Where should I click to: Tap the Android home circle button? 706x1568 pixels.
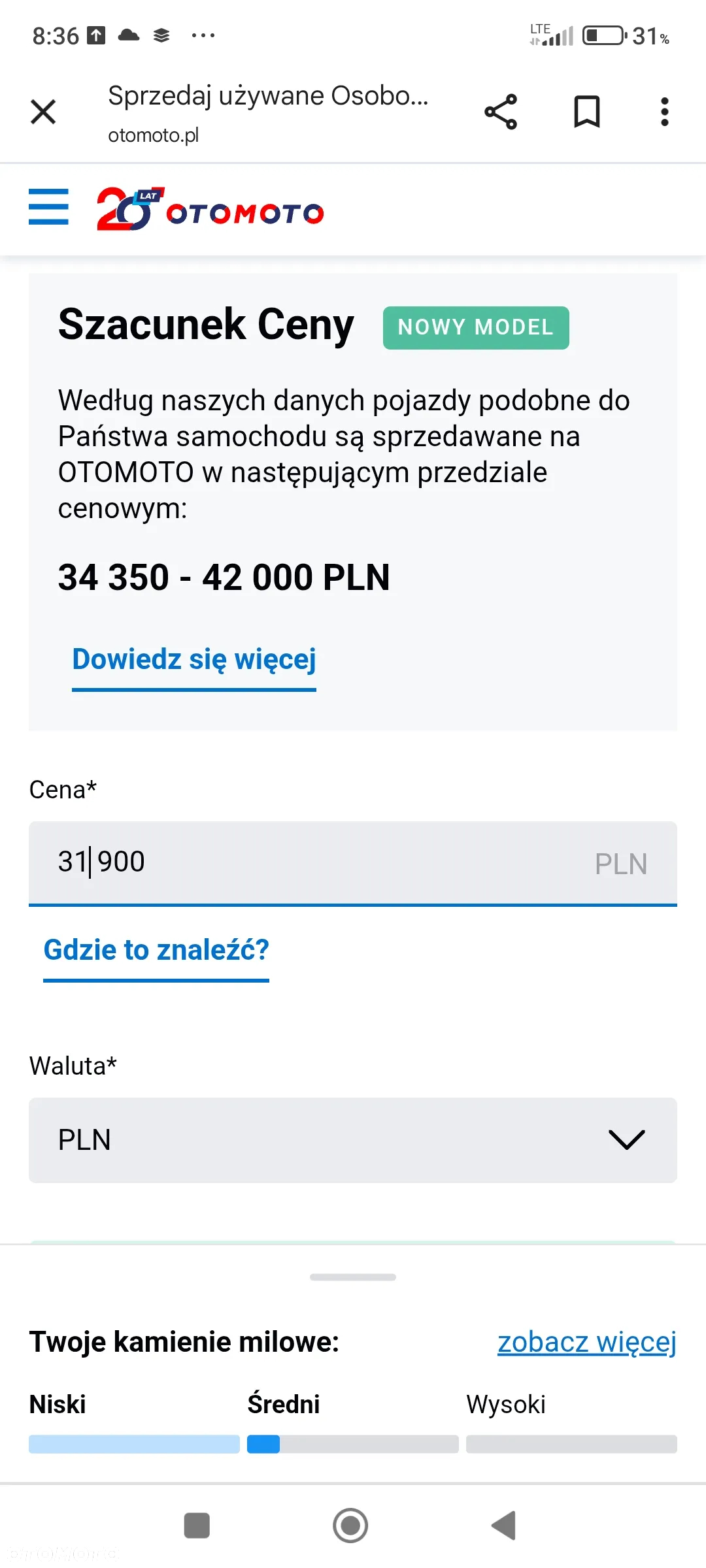pos(350,1526)
